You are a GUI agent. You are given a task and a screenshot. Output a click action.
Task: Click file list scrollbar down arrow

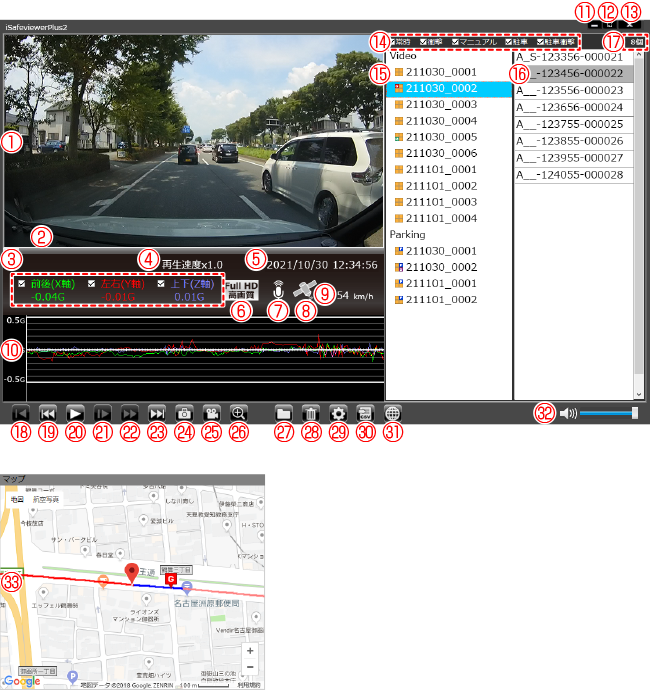pos(639,395)
